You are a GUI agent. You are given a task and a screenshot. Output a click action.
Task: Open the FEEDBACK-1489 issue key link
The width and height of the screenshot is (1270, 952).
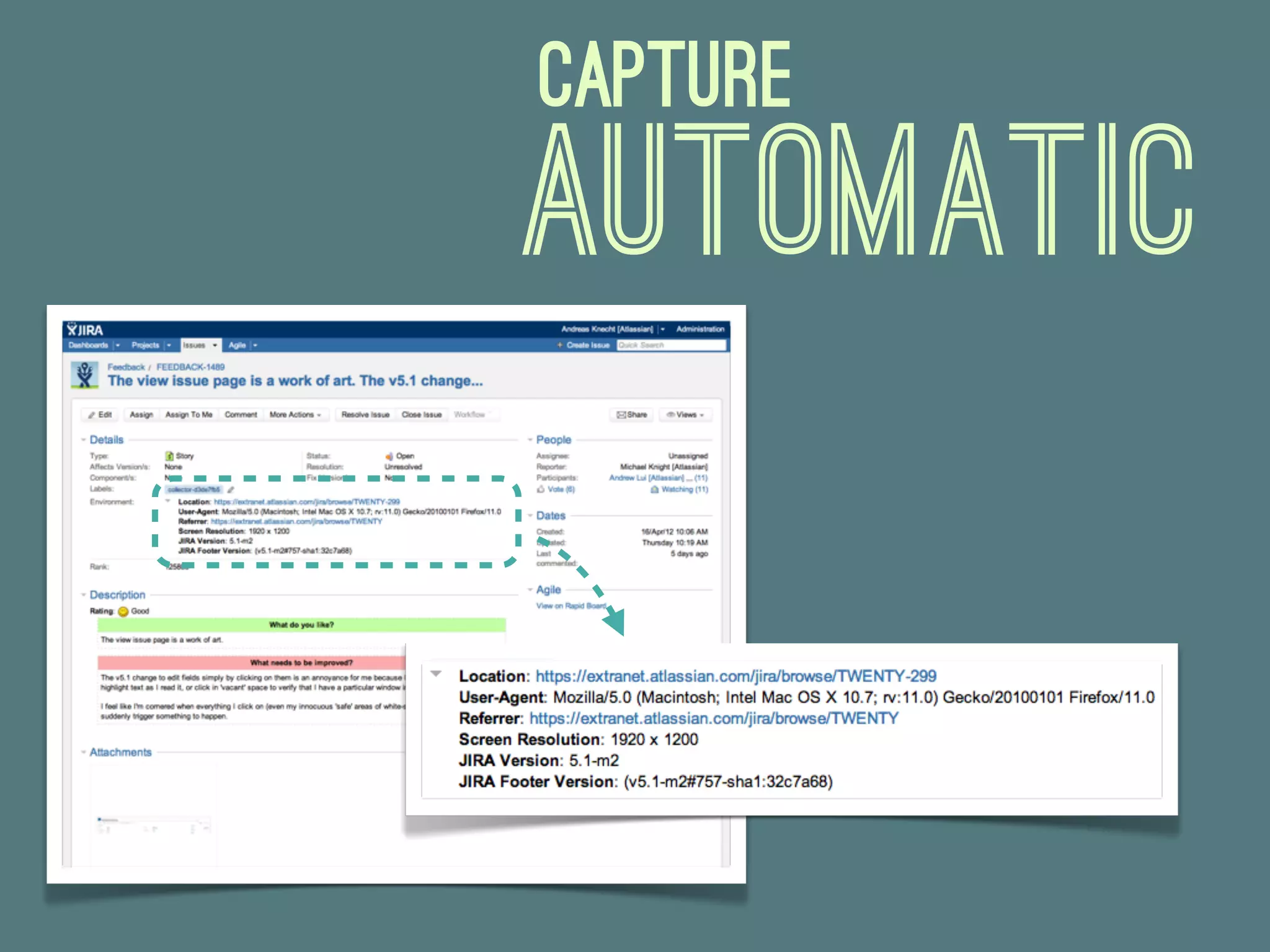[190, 367]
